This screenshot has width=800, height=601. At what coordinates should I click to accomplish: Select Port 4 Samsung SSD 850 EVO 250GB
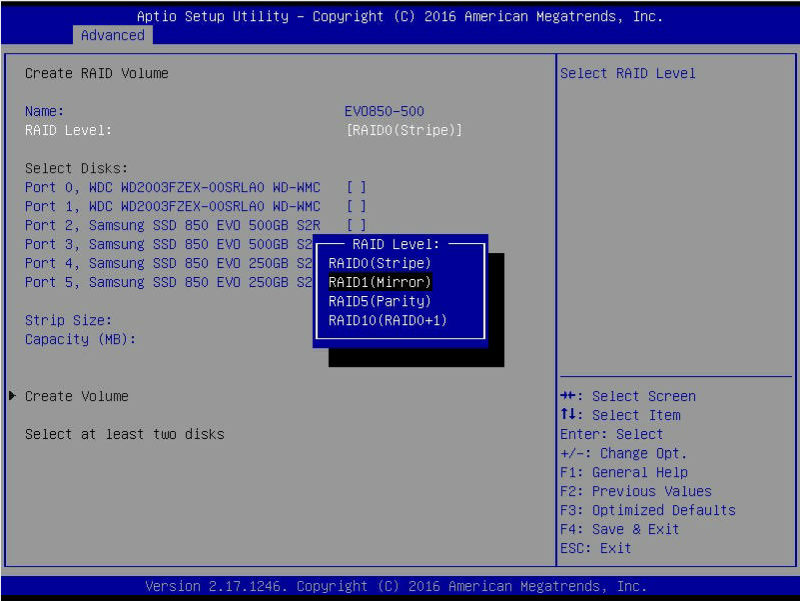pos(168,263)
